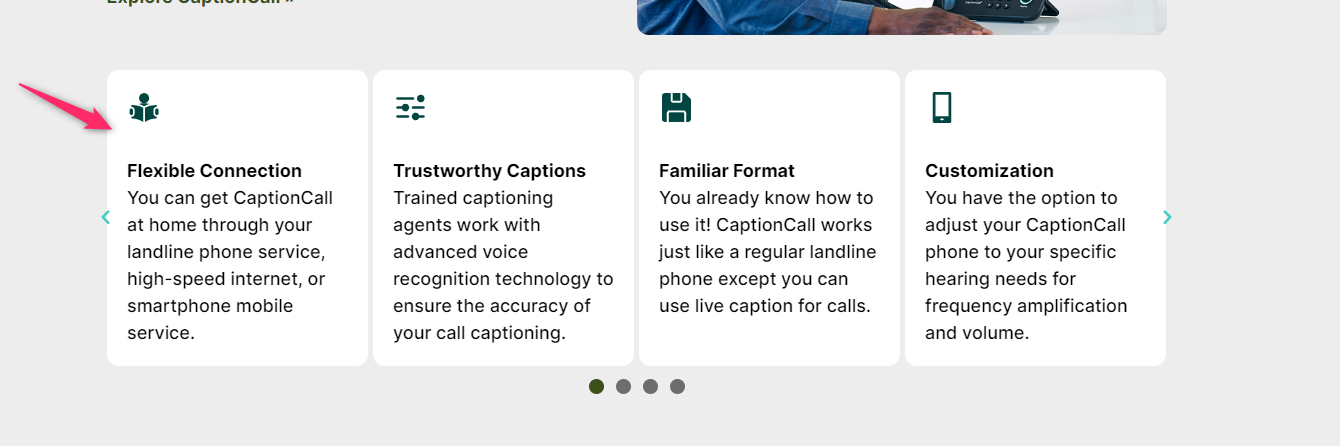1340x446 pixels.
Task: Click the Trustworthy Captions heading
Action: pyautogui.click(x=489, y=171)
